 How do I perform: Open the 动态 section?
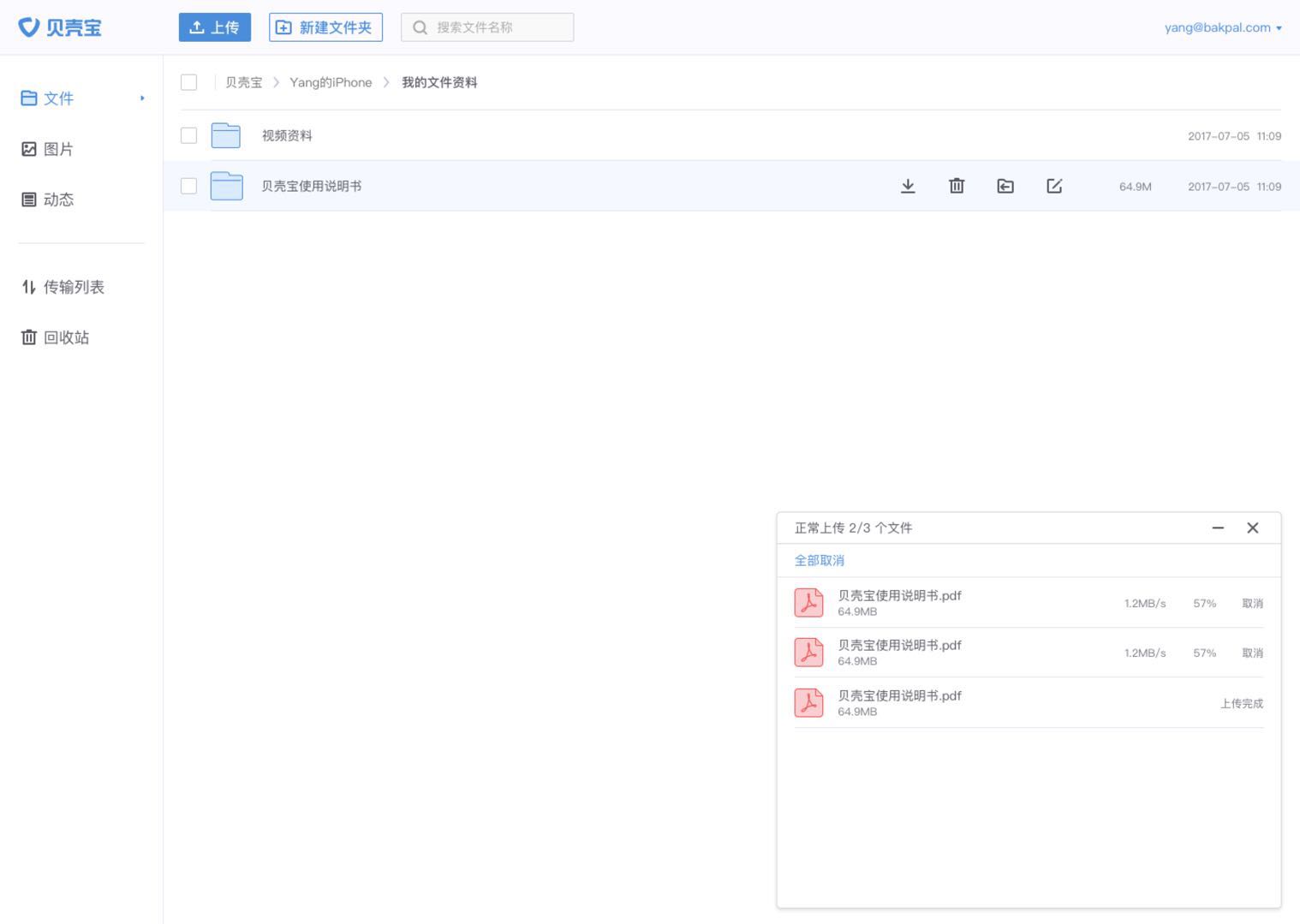[57, 199]
